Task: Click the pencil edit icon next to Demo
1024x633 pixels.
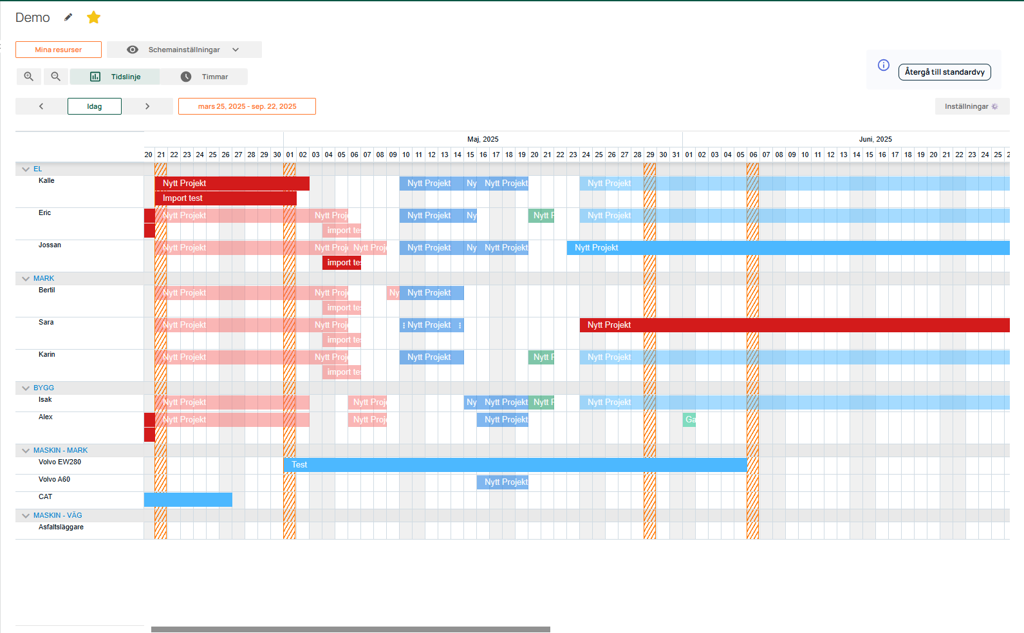Action: click(x=68, y=17)
